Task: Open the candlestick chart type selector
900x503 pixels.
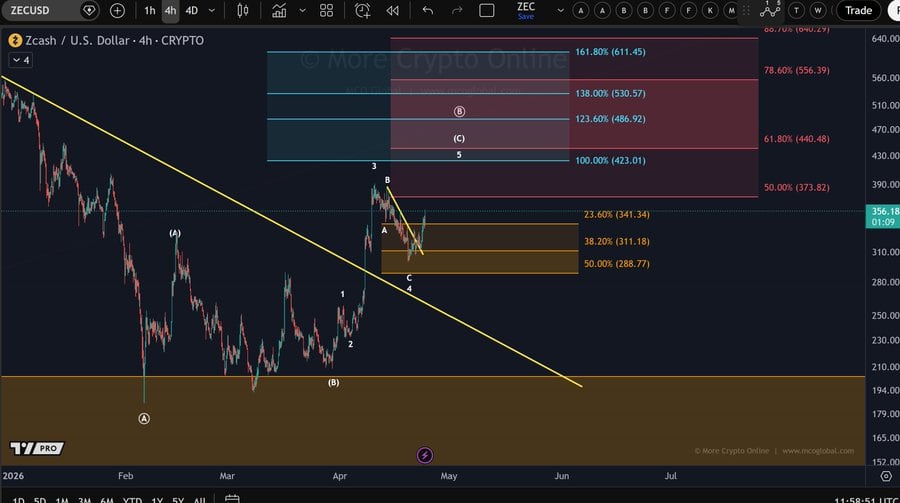Action: pyautogui.click(x=243, y=10)
